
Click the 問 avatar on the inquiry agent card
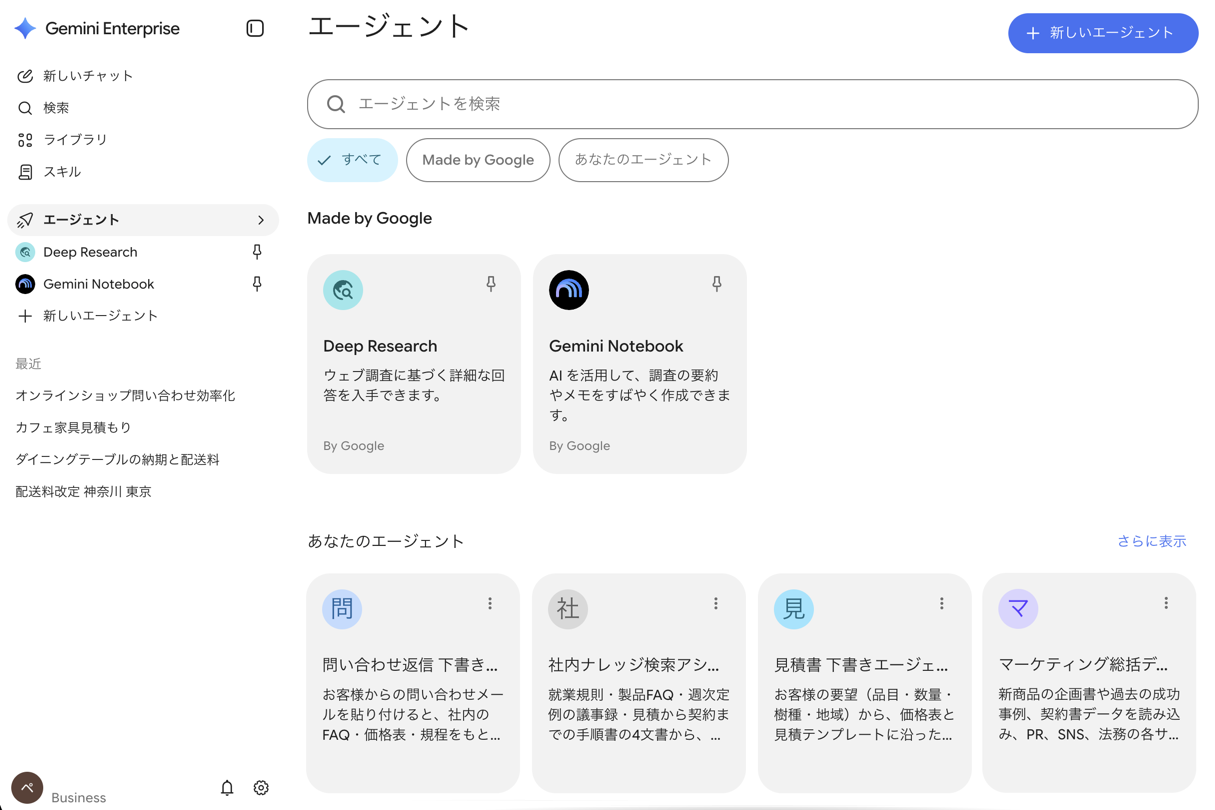pos(342,608)
